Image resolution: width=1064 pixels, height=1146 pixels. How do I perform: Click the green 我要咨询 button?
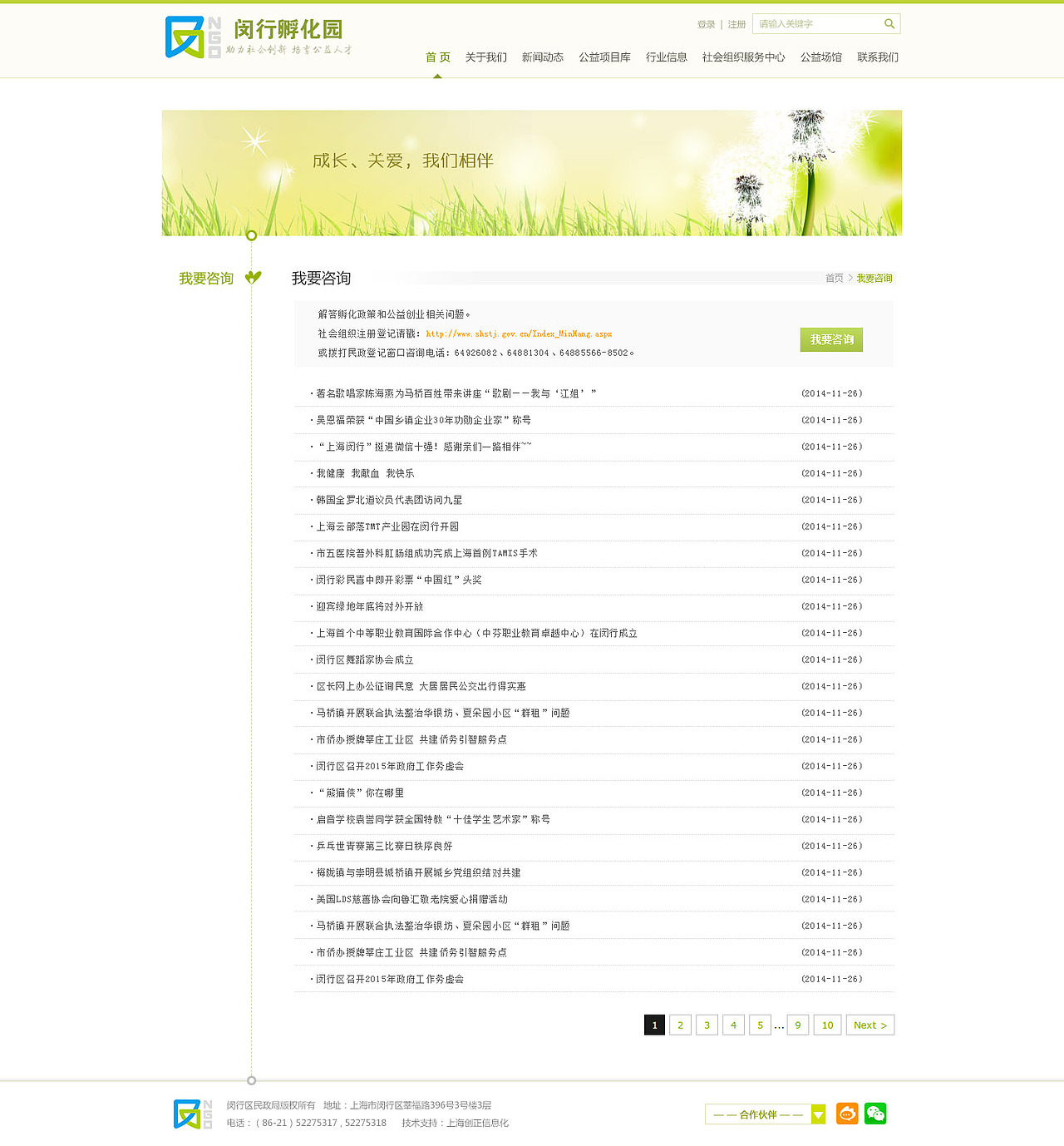coord(830,339)
